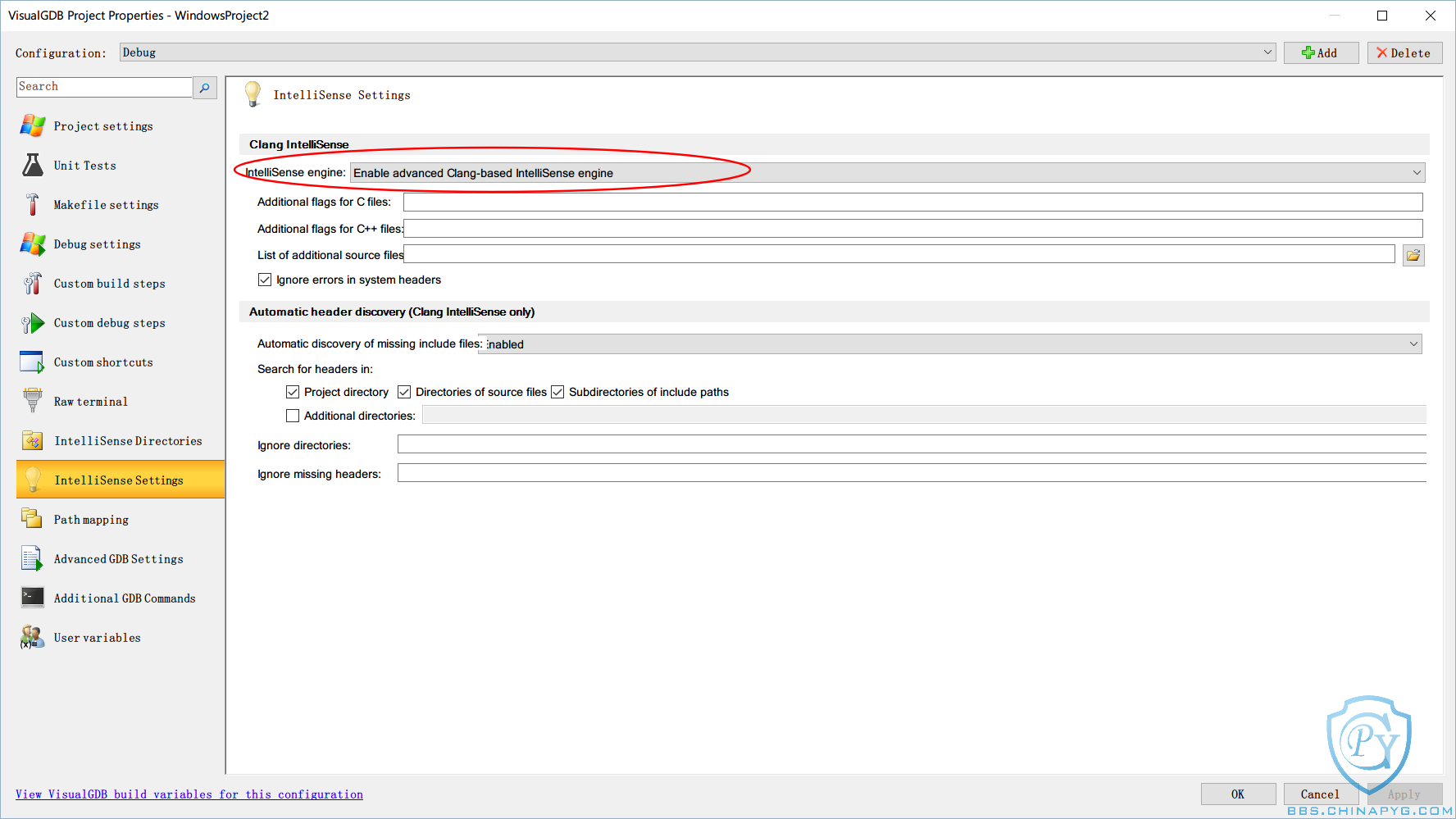Click the Project settings sidebar icon

[33, 125]
